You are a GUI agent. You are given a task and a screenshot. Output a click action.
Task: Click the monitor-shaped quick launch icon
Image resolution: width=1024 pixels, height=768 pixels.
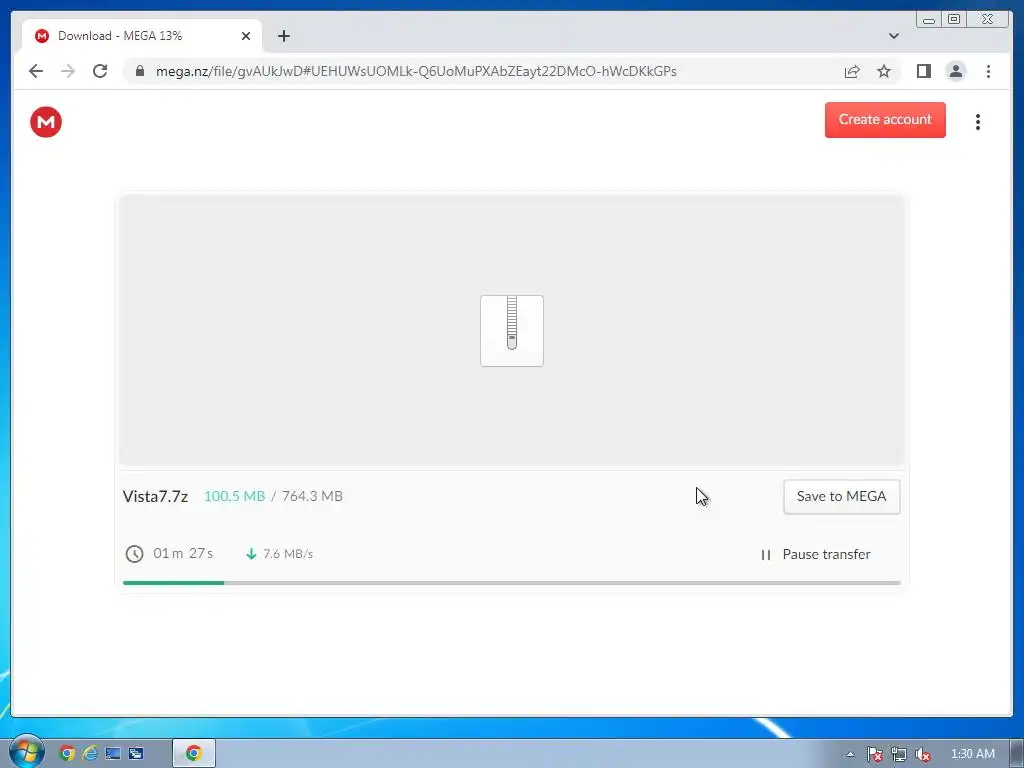point(113,754)
